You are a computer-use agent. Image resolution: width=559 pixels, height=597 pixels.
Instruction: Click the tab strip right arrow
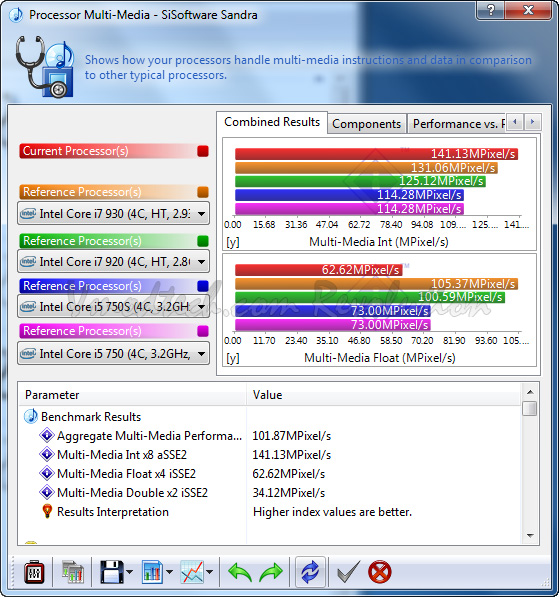coord(533,122)
